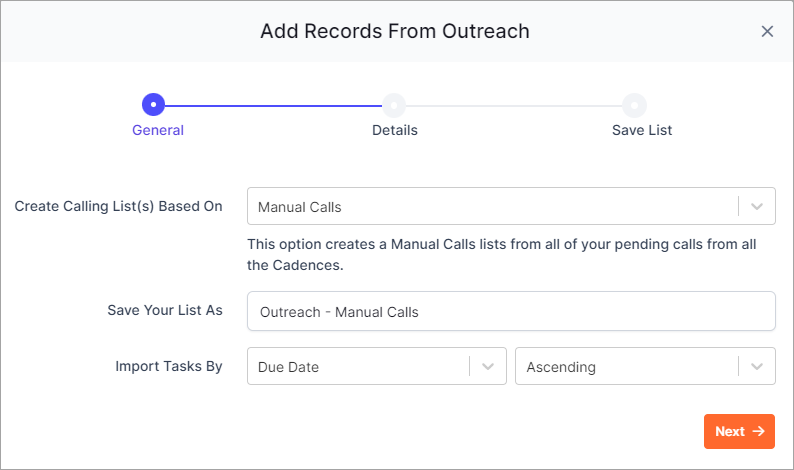Open the Manual Calls dropdown
The height and width of the screenshot is (470, 794).
pyautogui.click(x=511, y=206)
